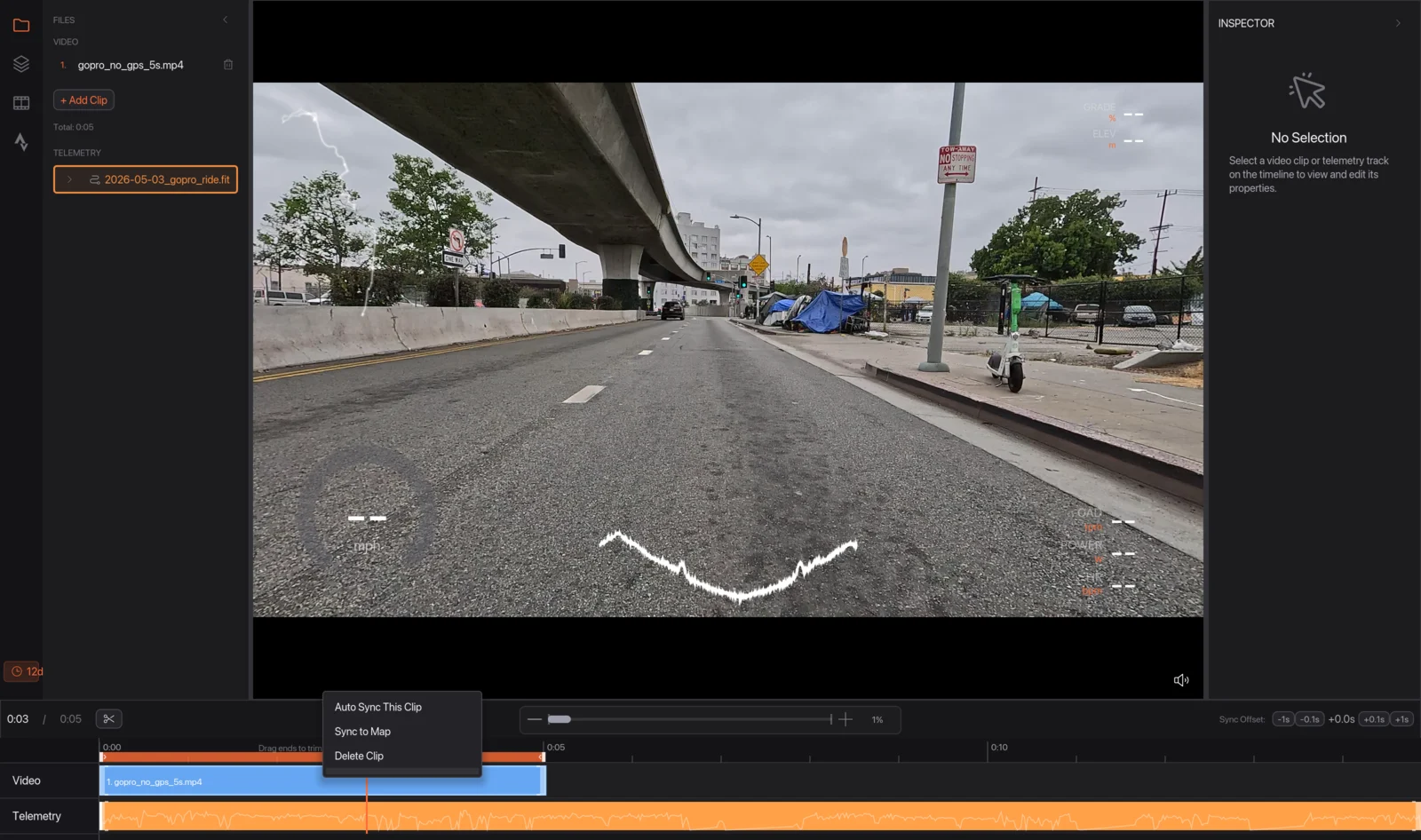The image size is (1421, 840).
Task: Click the +0.0s sync offset value
Action: click(x=1341, y=719)
